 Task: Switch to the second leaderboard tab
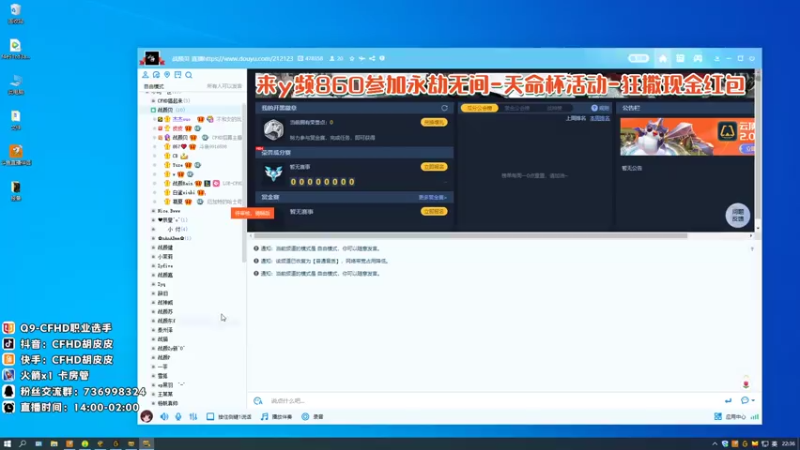pyautogui.click(x=517, y=108)
